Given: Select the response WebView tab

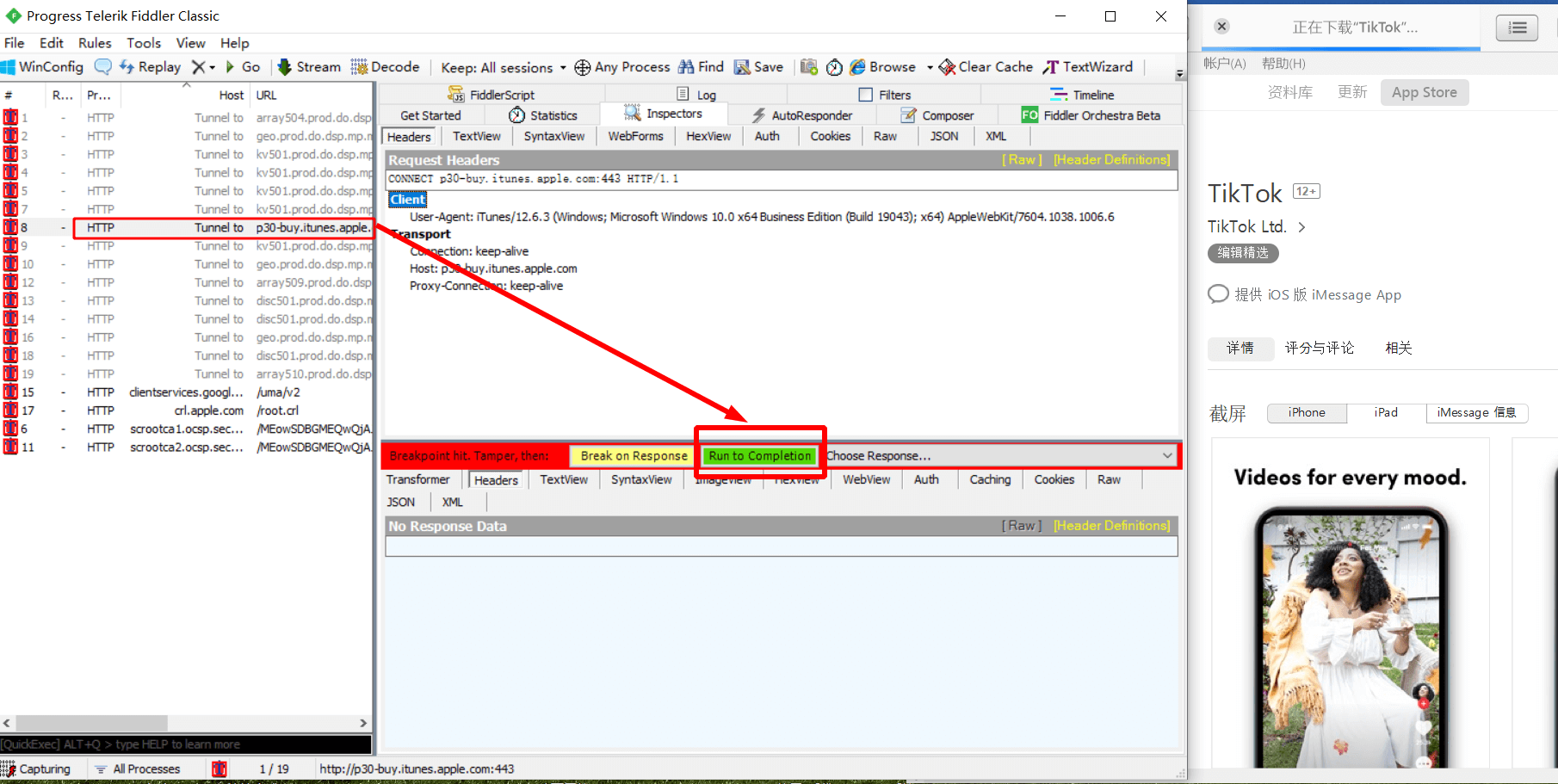Looking at the screenshot, I should pos(867,479).
